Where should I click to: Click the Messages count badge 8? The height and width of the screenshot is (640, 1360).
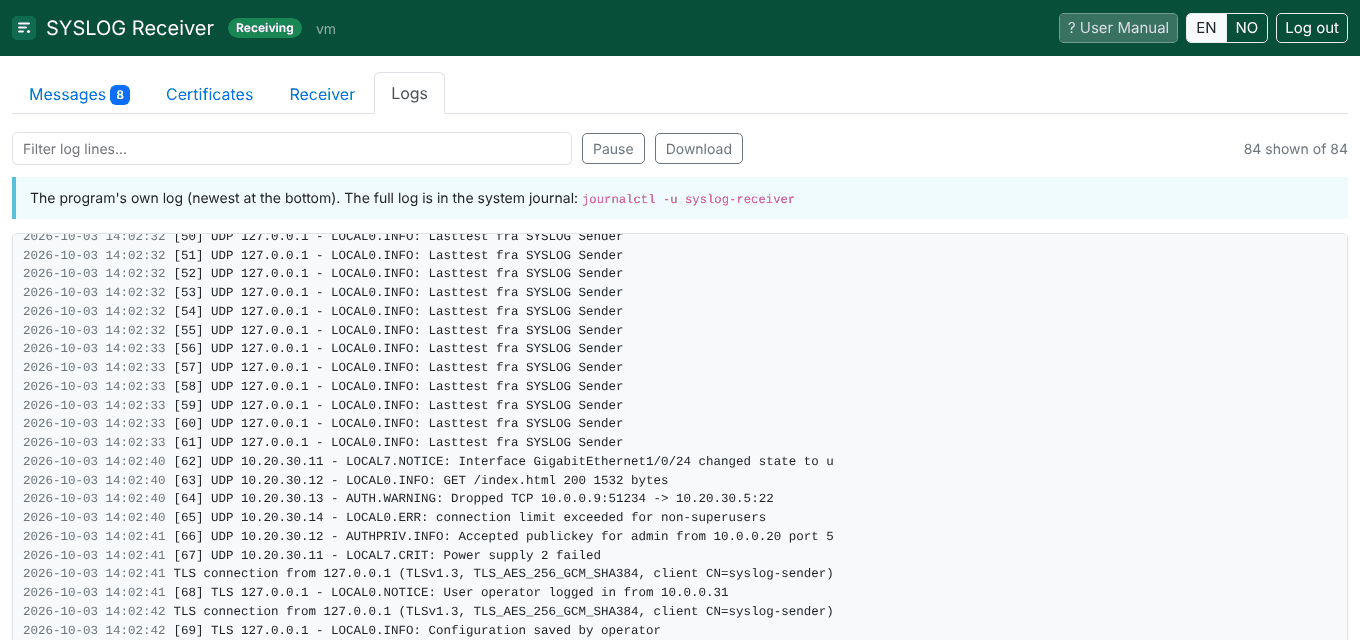pos(120,95)
